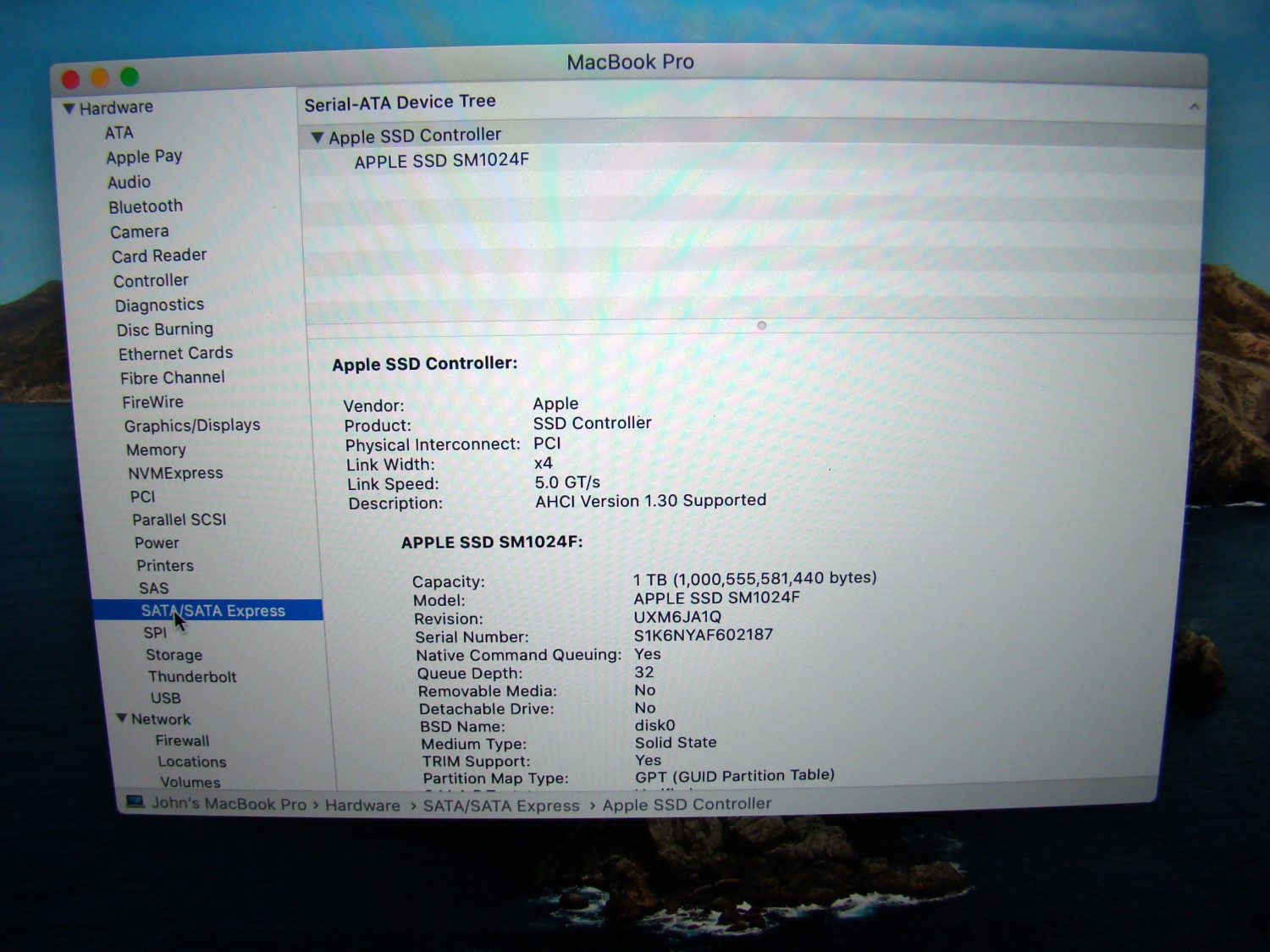The width and height of the screenshot is (1270, 952).
Task: Open NVMExpress in the sidebar
Action: coord(175,473)
